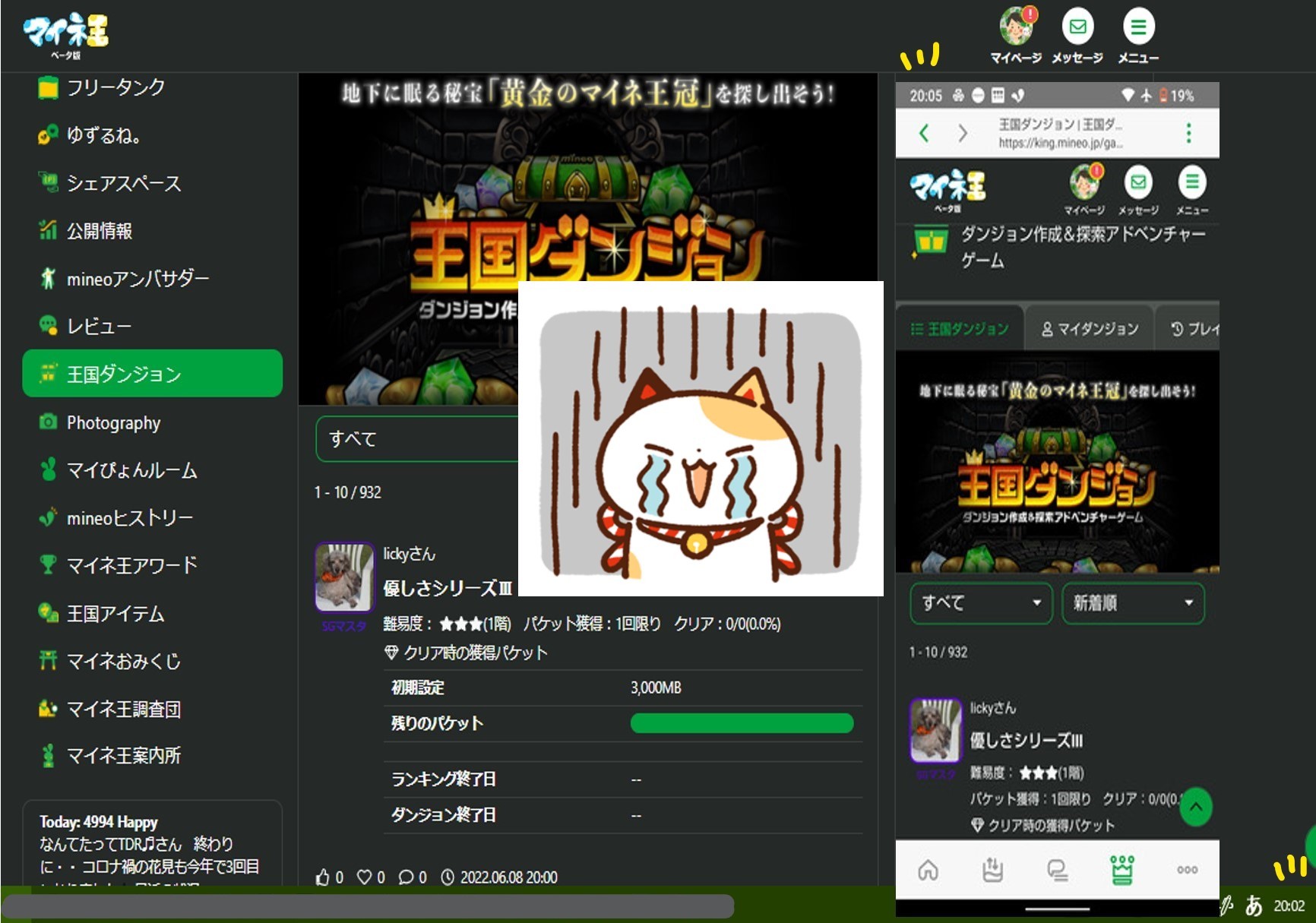
Task: Open メッセージ icon in the desktop header
Action: [1077, 27]
